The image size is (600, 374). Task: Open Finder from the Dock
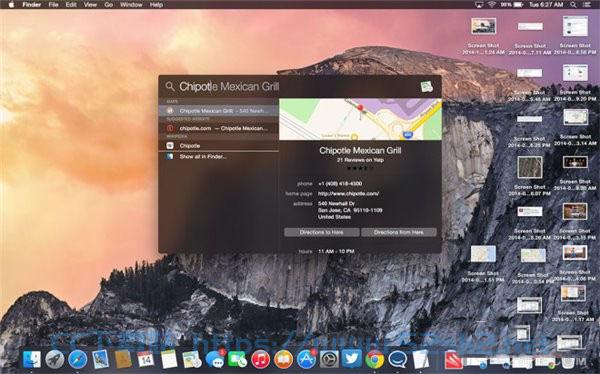pyautogui.click(x=32, y=359)
